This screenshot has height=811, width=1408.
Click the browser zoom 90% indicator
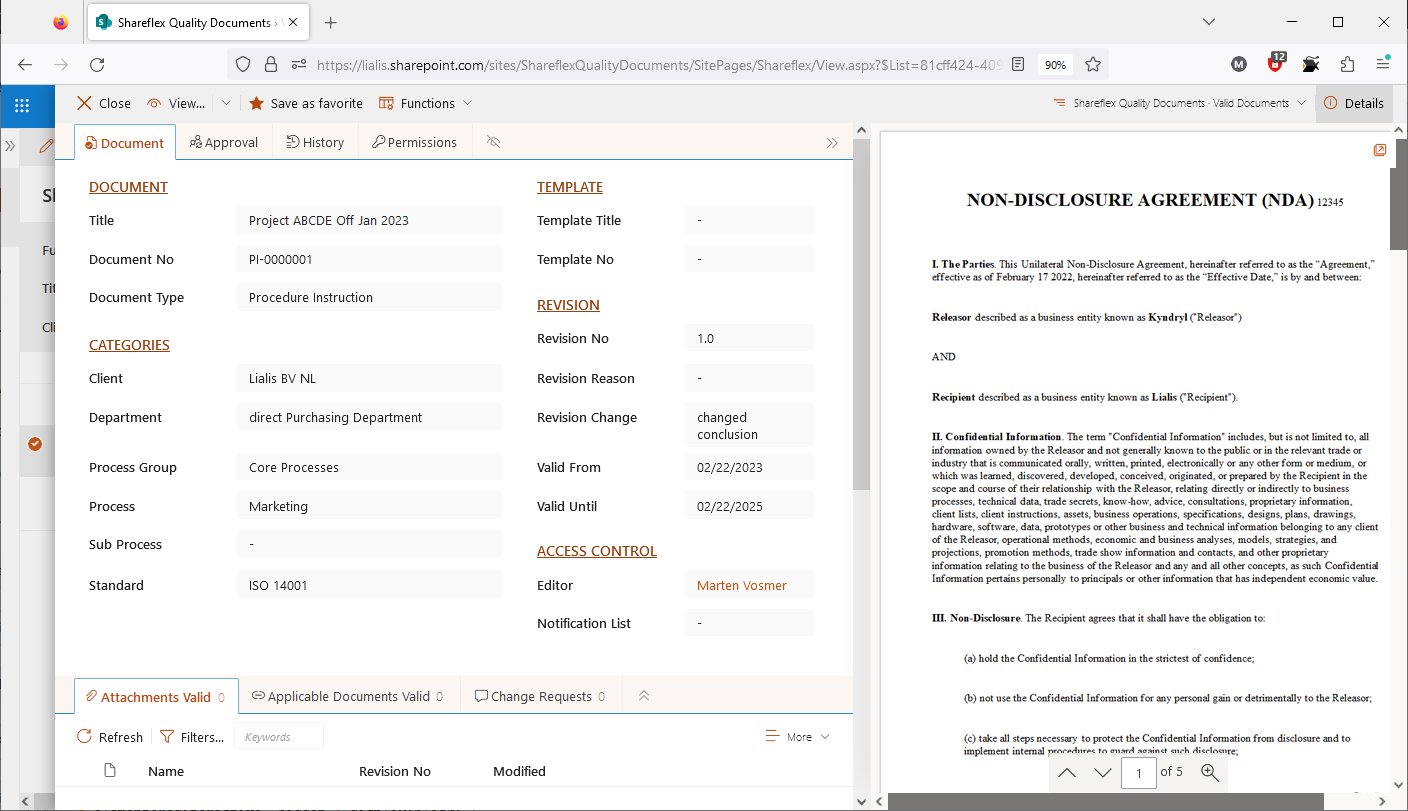pyautogui.click(x=1054, y=64)
